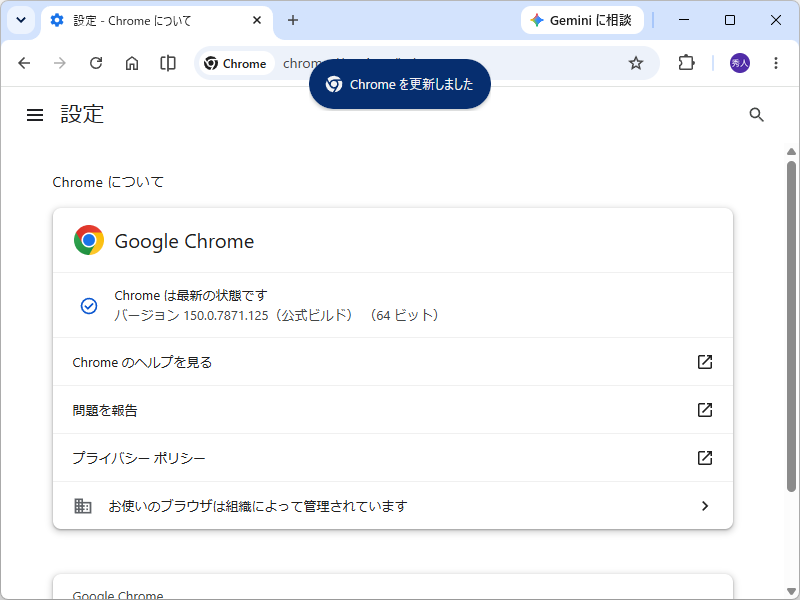Screen dimensions: 800x600
Task: Click the '設定' page title
Action: [x=82, y=114]
